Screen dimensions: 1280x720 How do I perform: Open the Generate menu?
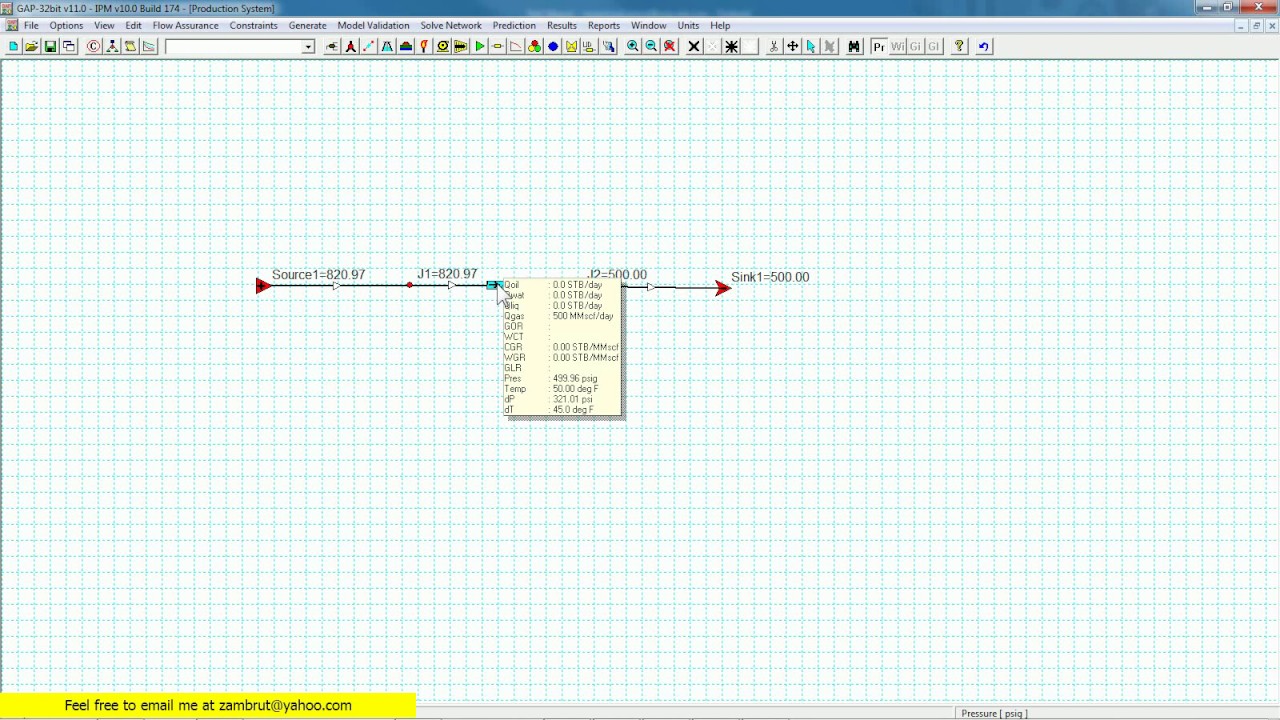click(x=307, y=25)
